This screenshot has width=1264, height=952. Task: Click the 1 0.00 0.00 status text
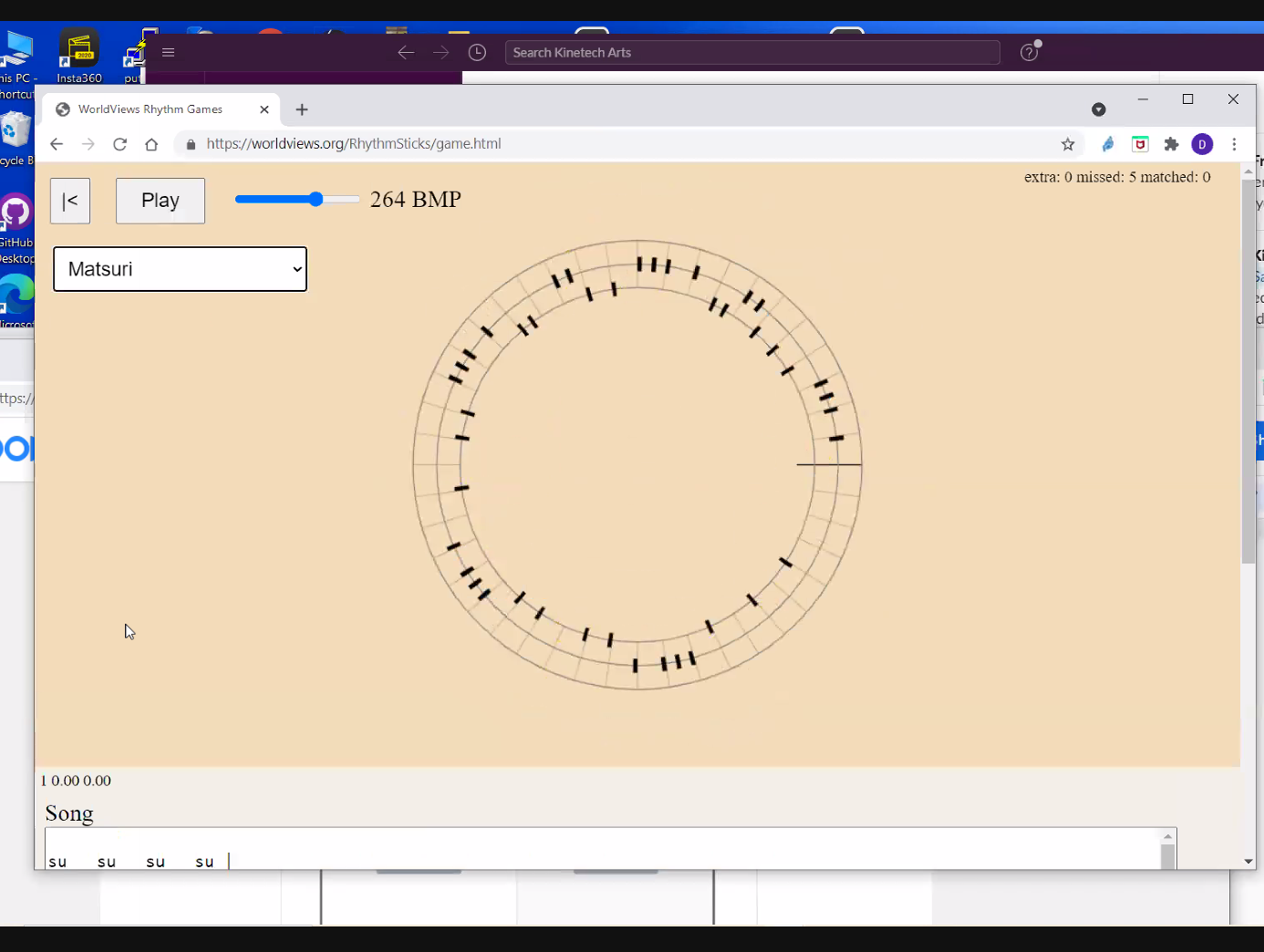click(76, 781)
